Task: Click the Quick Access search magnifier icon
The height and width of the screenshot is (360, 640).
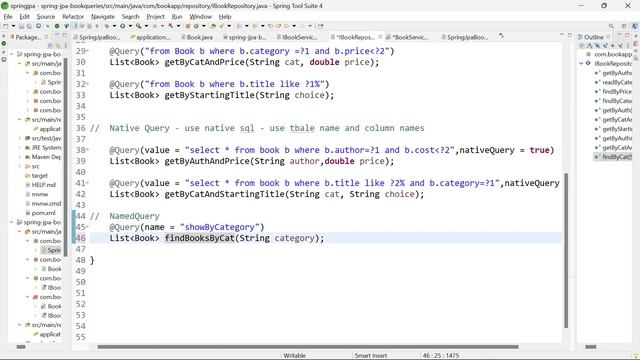Action: pos(611,26)
